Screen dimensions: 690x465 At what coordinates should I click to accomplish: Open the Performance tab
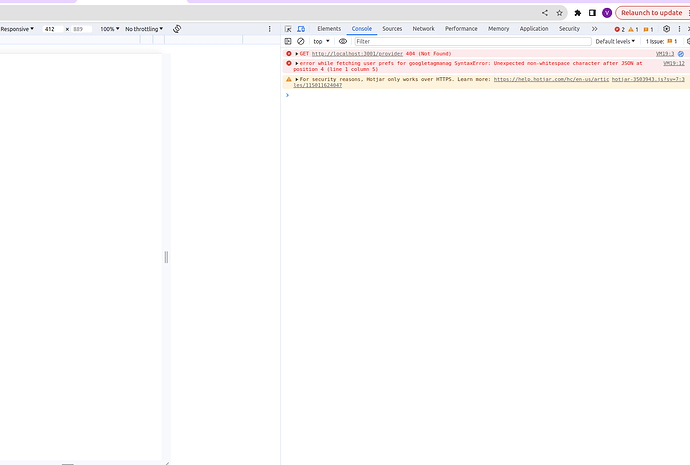(461, 29)
